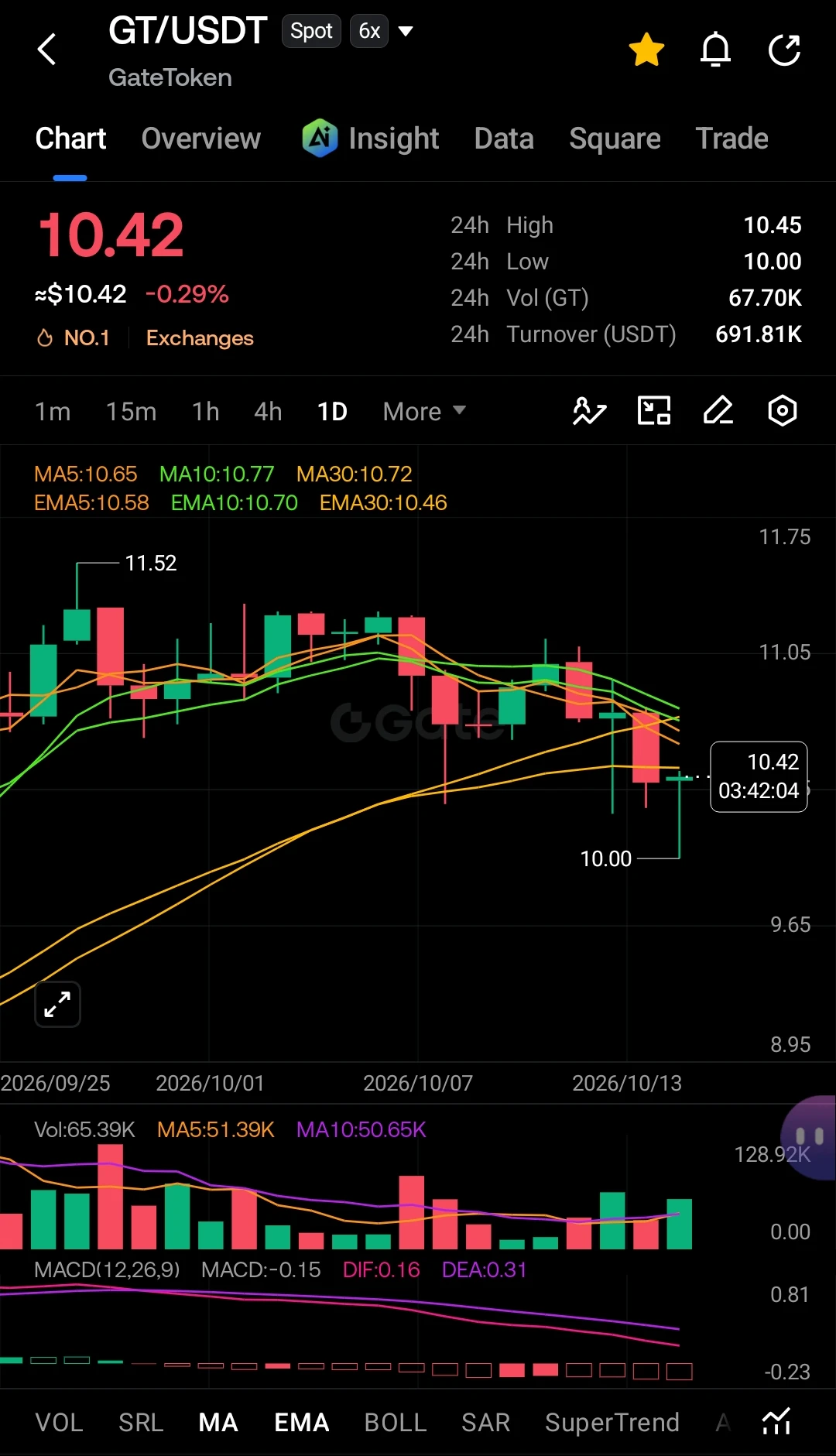Select the 15m timeframe
This screenshot has height=1456, width=836.
[x=132, y=412]
